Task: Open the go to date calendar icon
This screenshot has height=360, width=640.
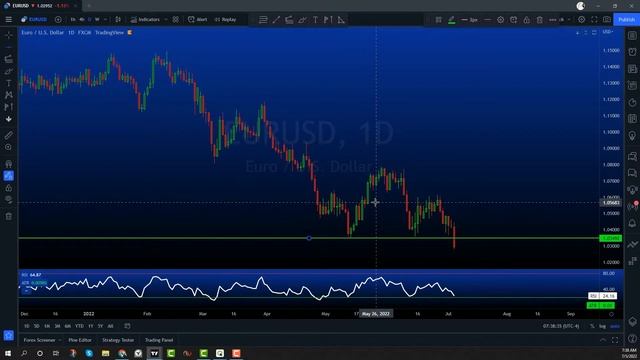Action: click(127, 326)
